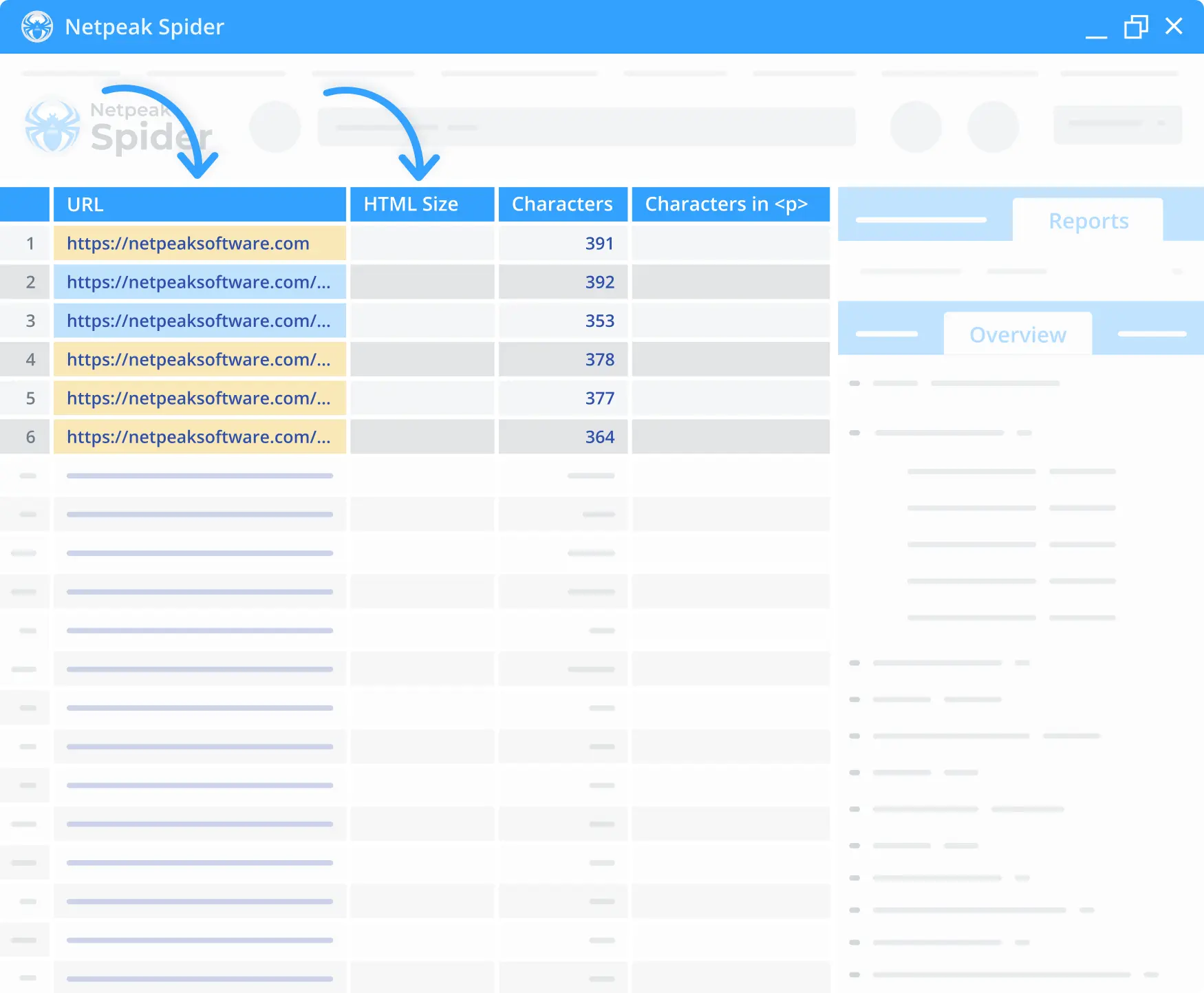Click the Characters value 392
This screenshot has width=1204, height=993.
(x=599, y=281)
